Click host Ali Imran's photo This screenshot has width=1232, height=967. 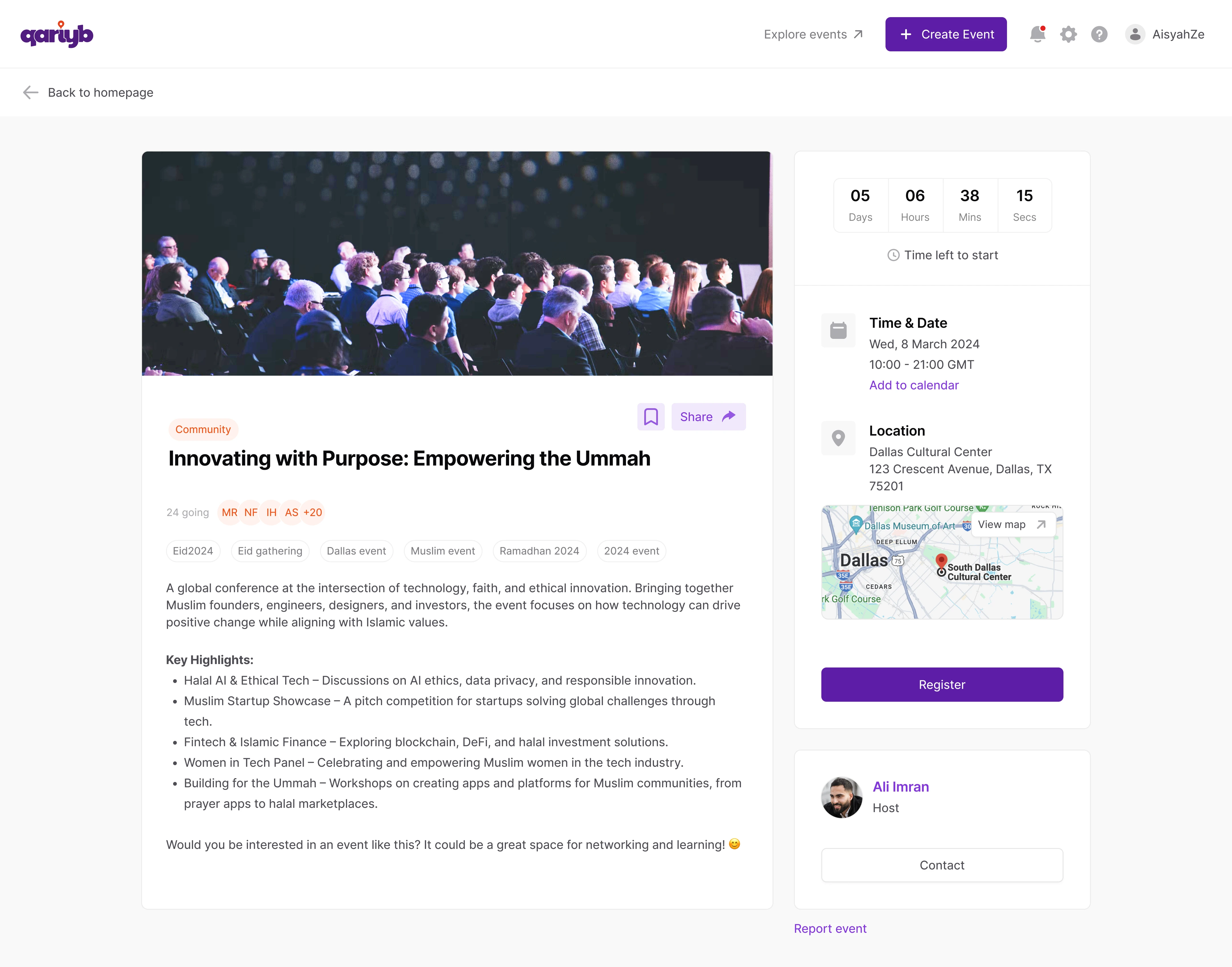tap(842, 797)
